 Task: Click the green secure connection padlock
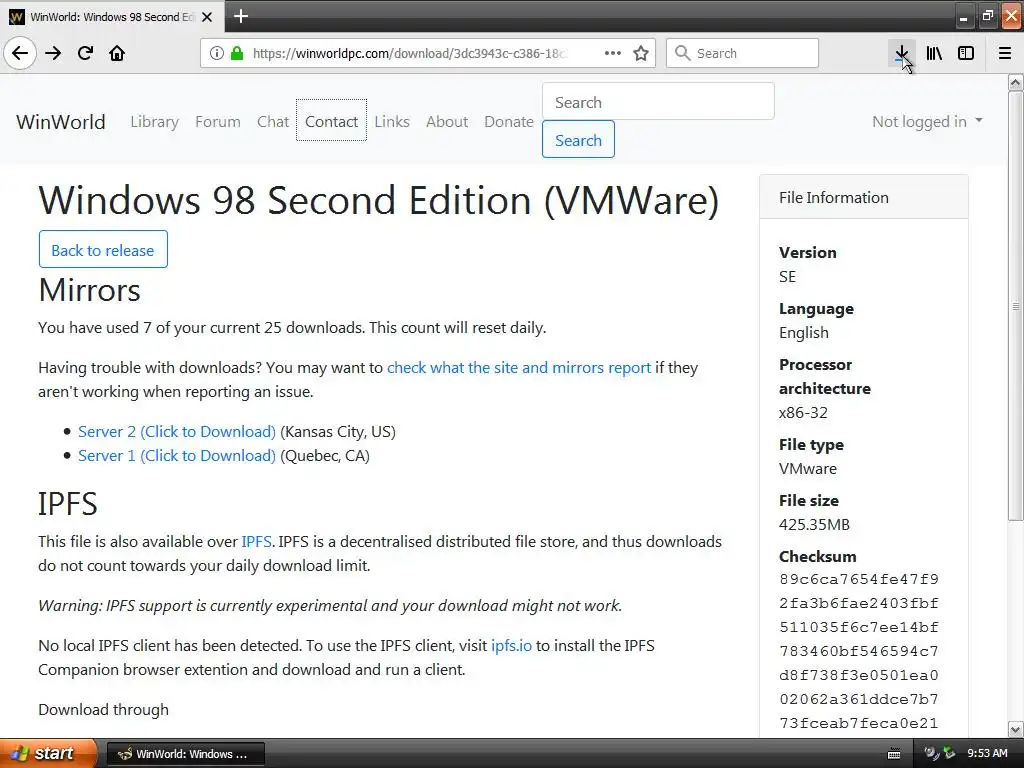pos(237,53)
